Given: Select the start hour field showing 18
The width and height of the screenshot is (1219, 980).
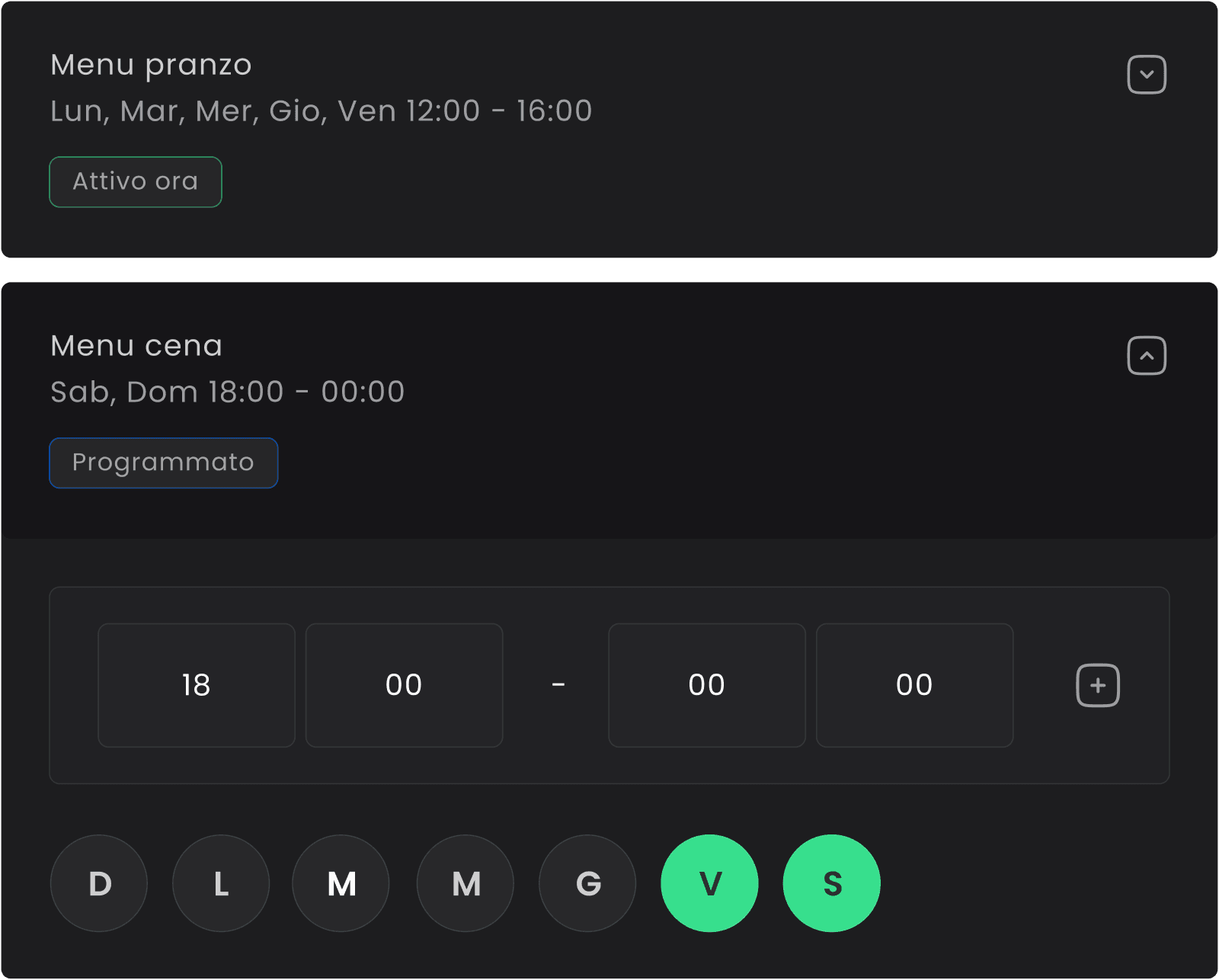Looking at the screenshot, I should pyautogui.click(x=196, y=685).
